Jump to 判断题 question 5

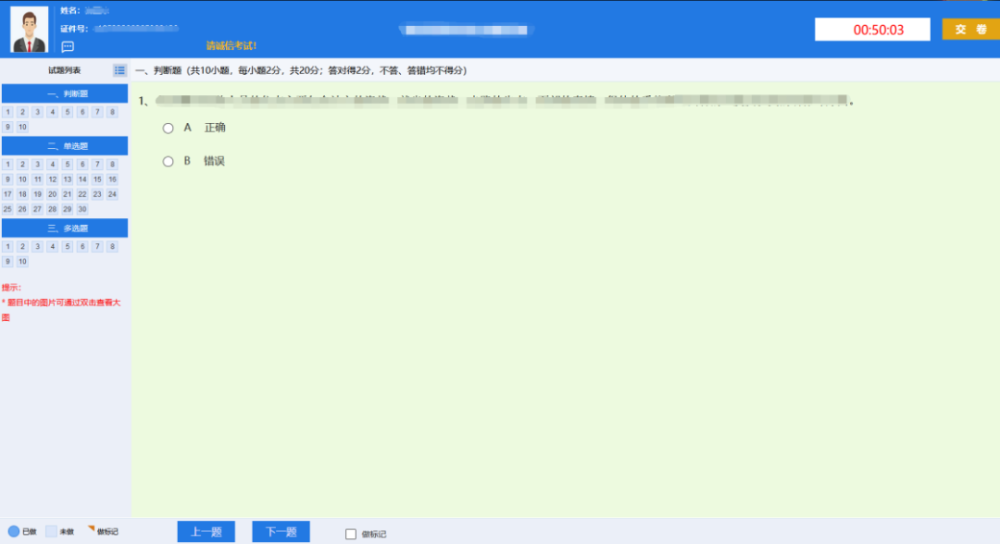click(x=67, y=112)
